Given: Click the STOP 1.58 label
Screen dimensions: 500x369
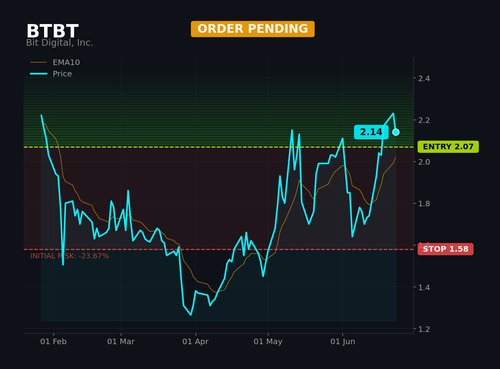Looking at the screenshot, I should coord(445,249).
